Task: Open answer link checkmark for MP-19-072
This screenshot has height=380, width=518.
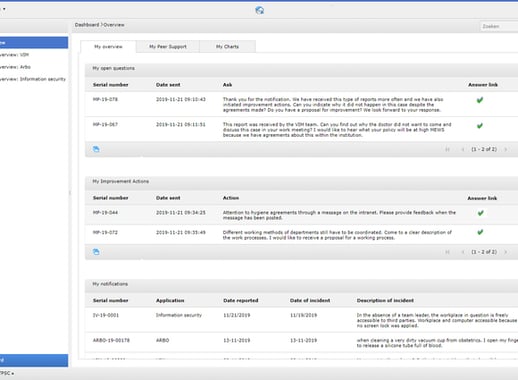Action: point(480,232)
